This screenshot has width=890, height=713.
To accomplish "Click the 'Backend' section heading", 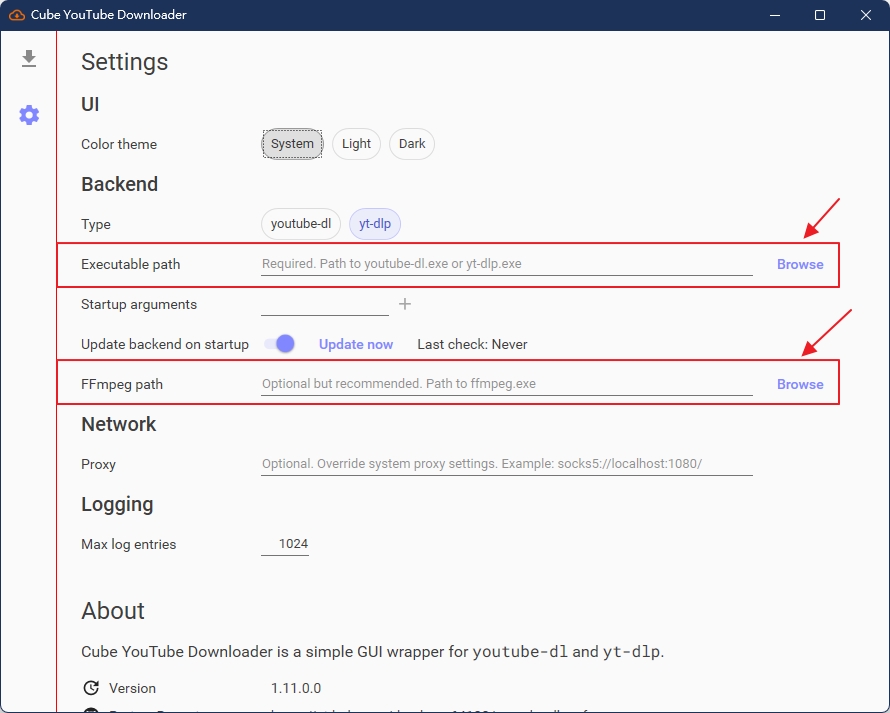I will pyautogui.click(x=120, y=184).
